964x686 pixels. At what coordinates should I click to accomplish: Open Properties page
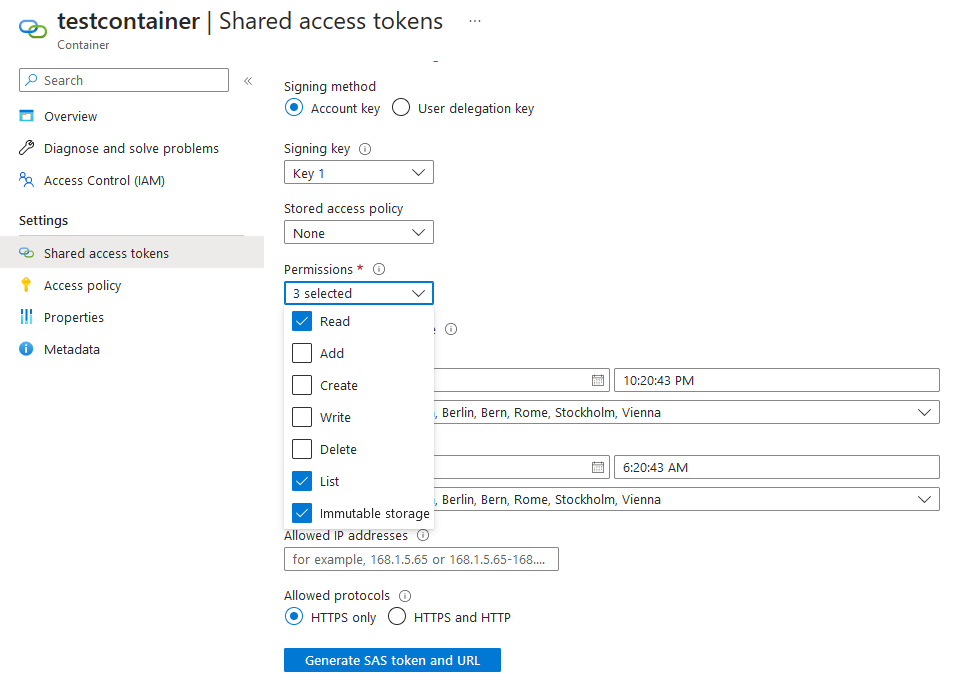click(x=74, y=317)
